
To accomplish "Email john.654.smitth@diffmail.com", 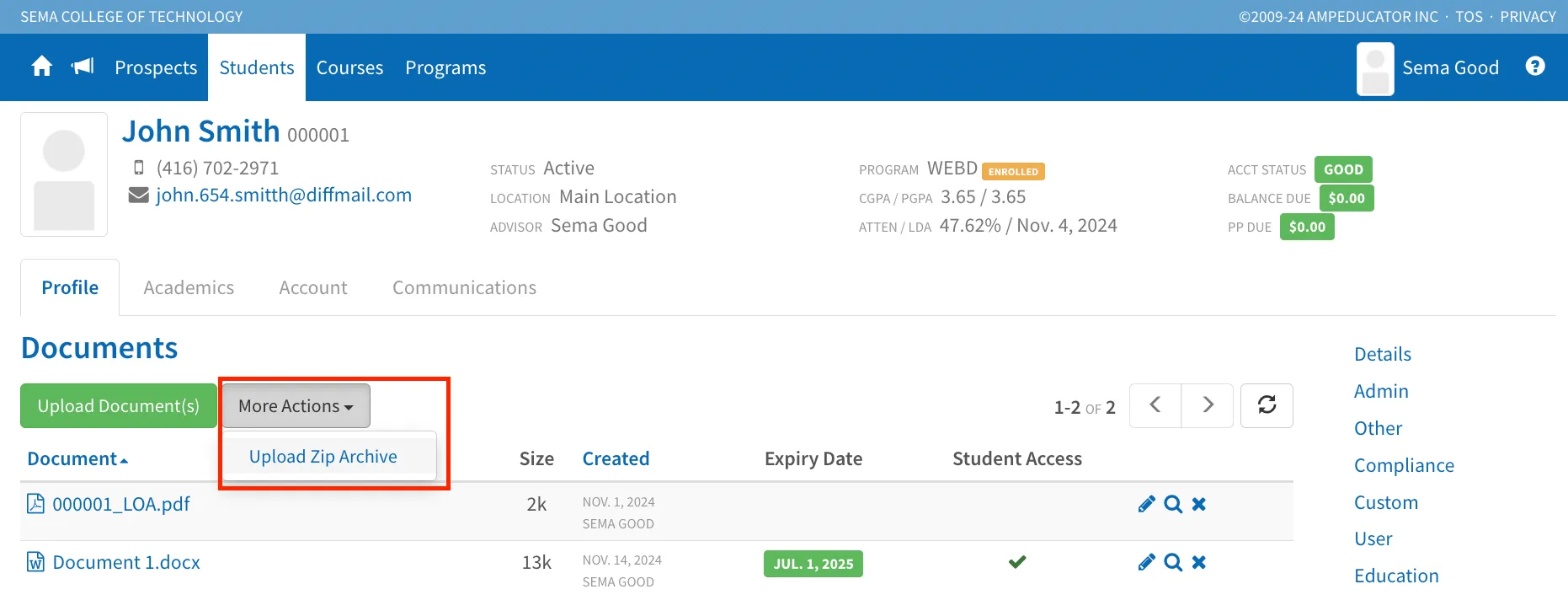I will 284,196.
